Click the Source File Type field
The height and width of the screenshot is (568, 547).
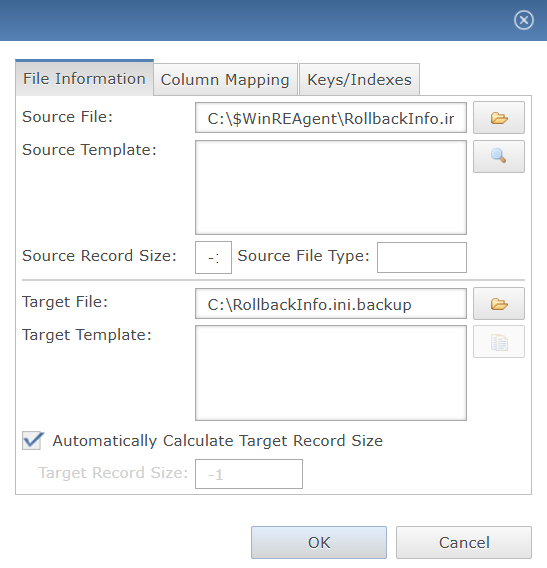coord(422,258)
